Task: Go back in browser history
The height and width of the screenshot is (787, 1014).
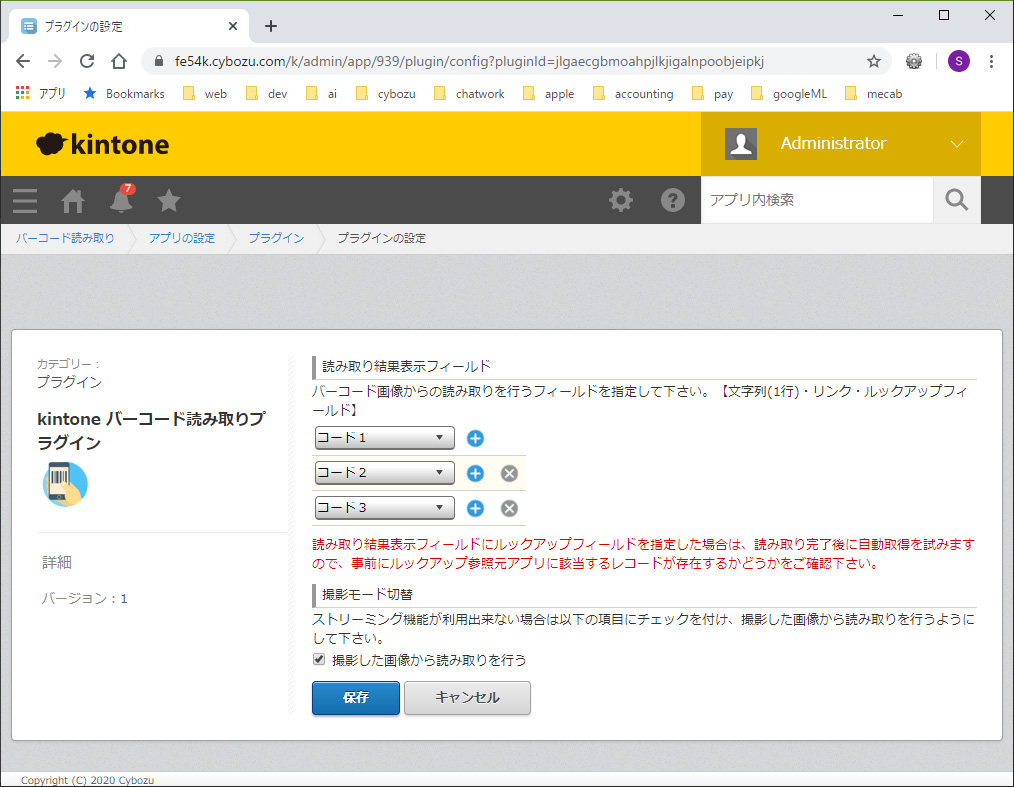Action: pyautogui.click(x=23, y=61)
